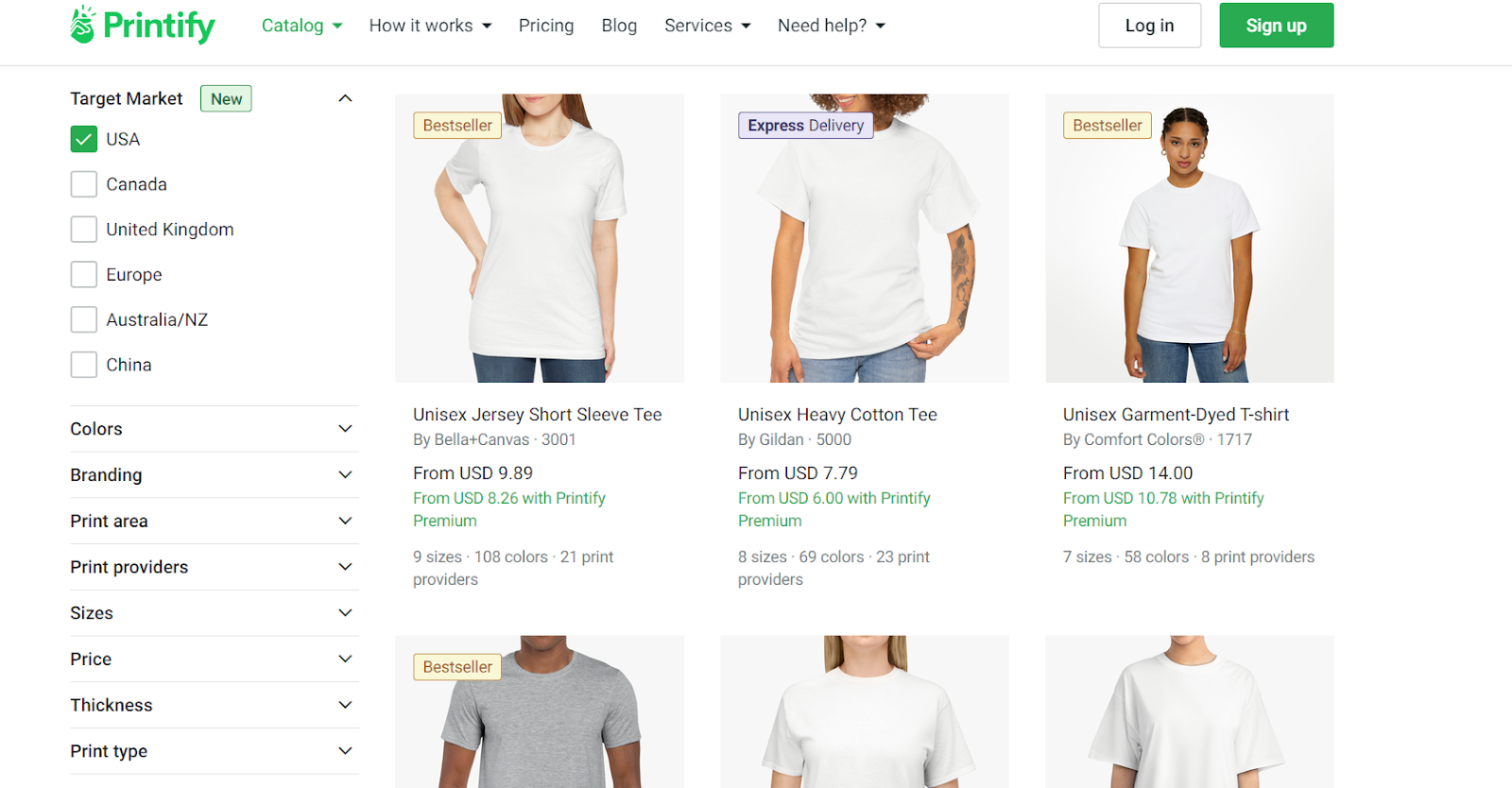Click From USD 10.78 with Printify Premium

1163,509
